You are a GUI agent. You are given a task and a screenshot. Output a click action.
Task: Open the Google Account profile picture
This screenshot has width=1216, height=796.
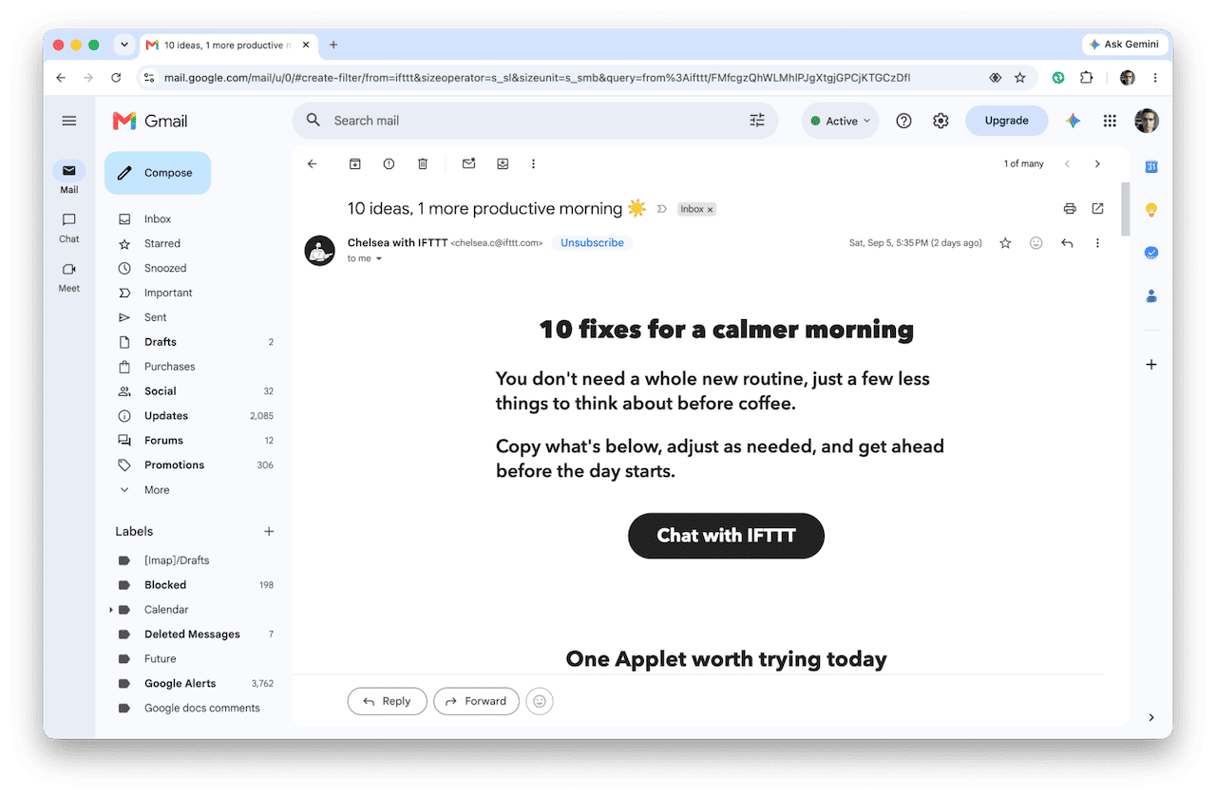pyautogui.click(x=1146, y=121)
